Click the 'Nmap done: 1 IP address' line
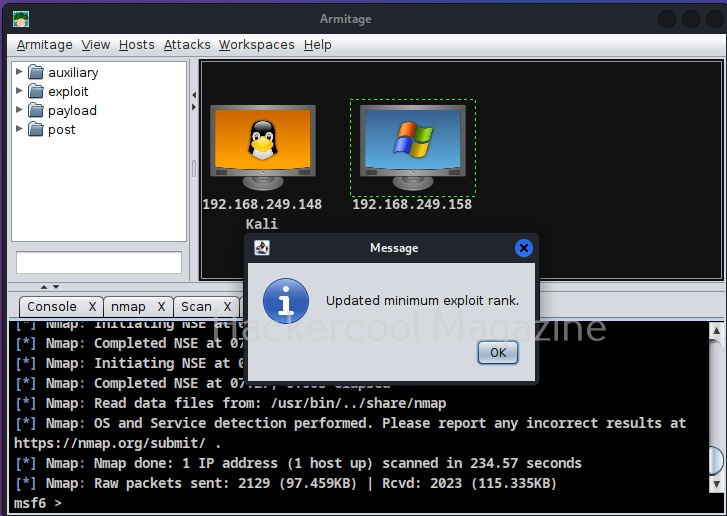 coord(298,463)
